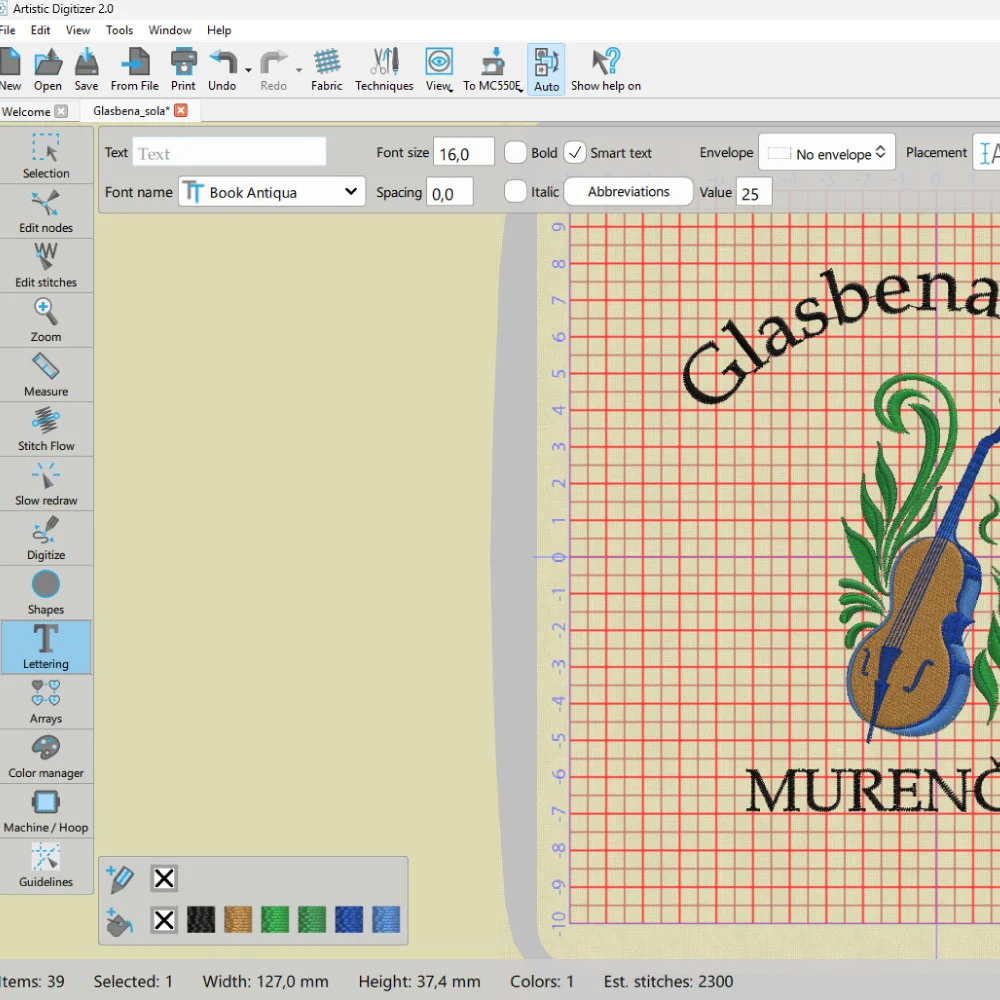This screenshot has height=1000, width=1000.
Task: Select the Edit nodes tool
Action: click(x=46, y=211)
